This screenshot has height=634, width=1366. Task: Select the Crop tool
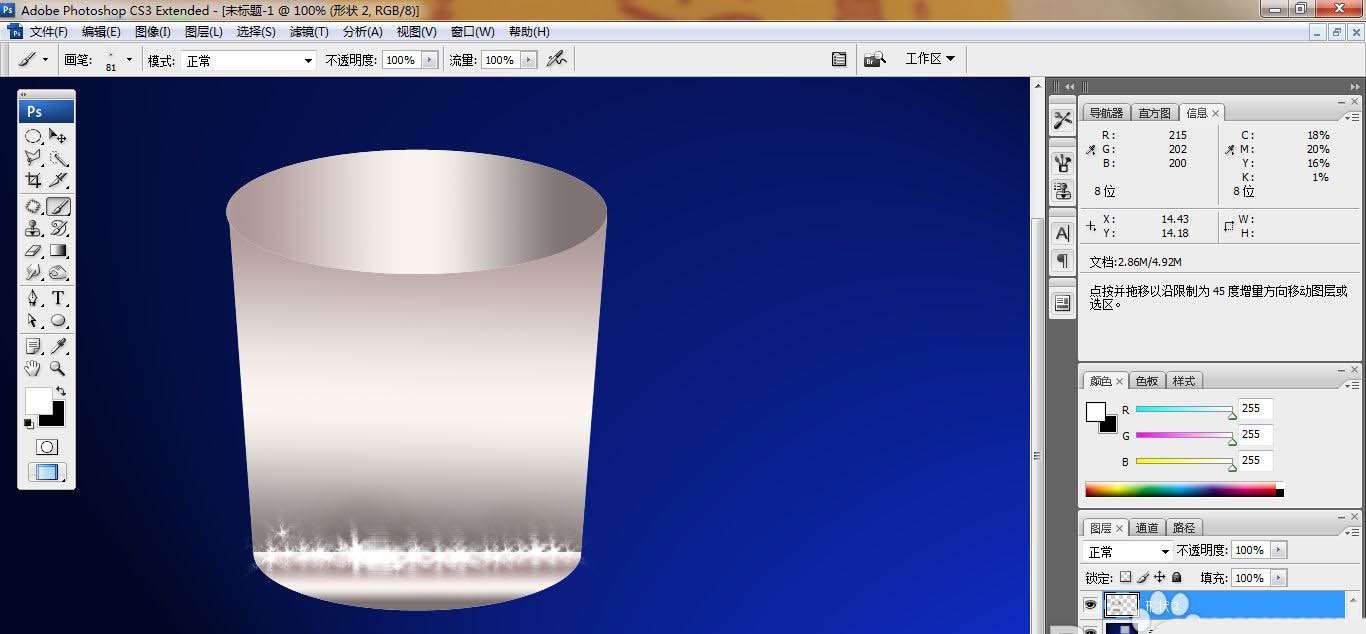[x=33, y=180]
